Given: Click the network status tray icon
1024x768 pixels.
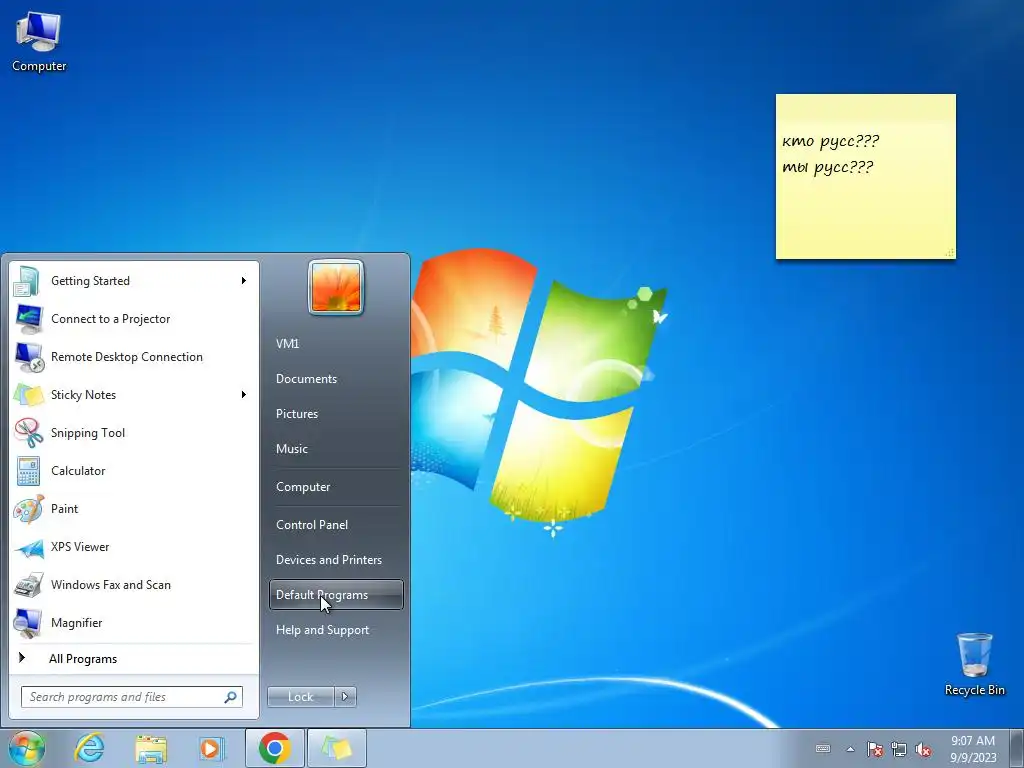Looking at the screenshot, I should pos(899,749).
